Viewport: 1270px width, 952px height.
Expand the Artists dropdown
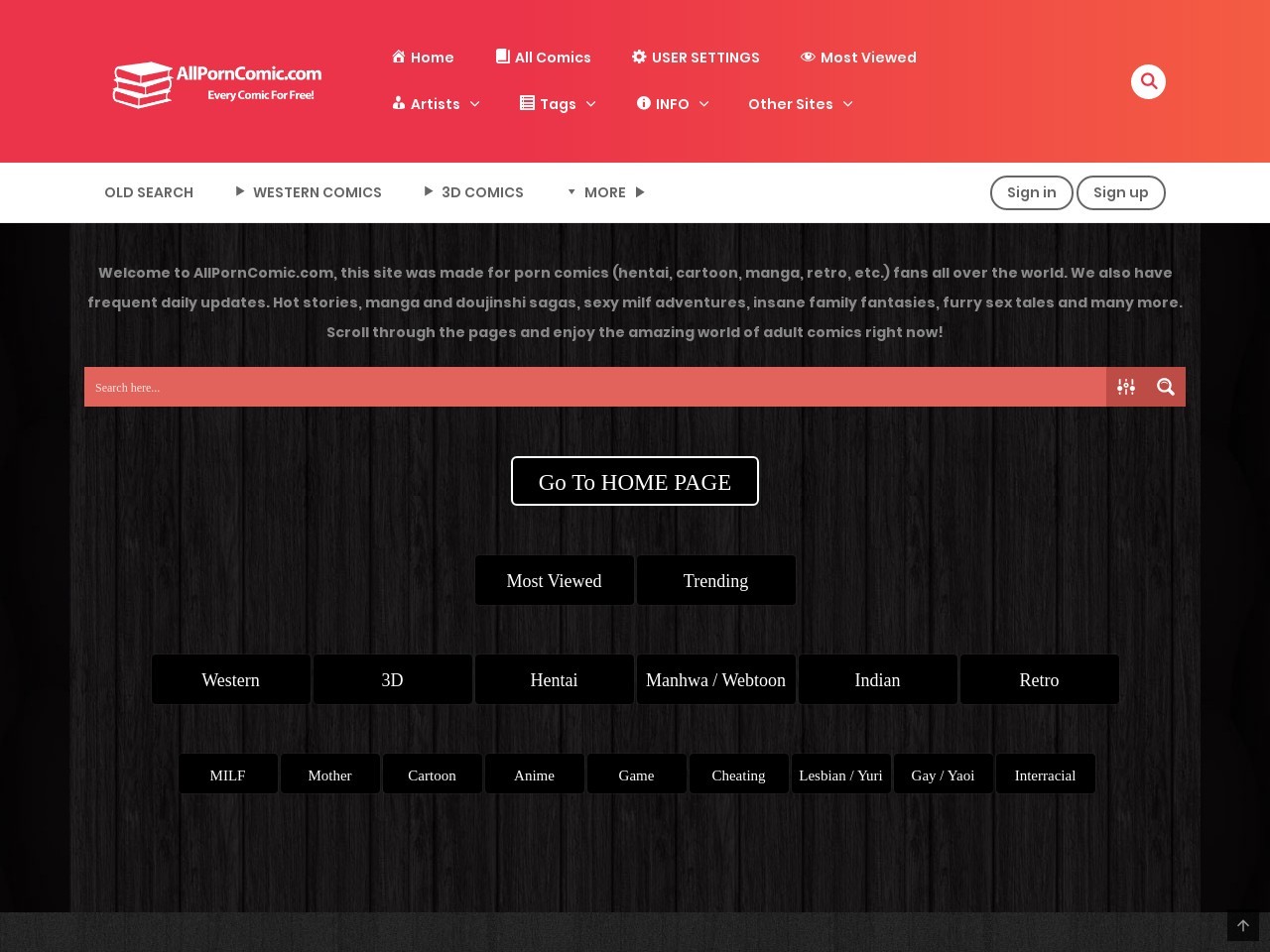[x=436, y=104]
